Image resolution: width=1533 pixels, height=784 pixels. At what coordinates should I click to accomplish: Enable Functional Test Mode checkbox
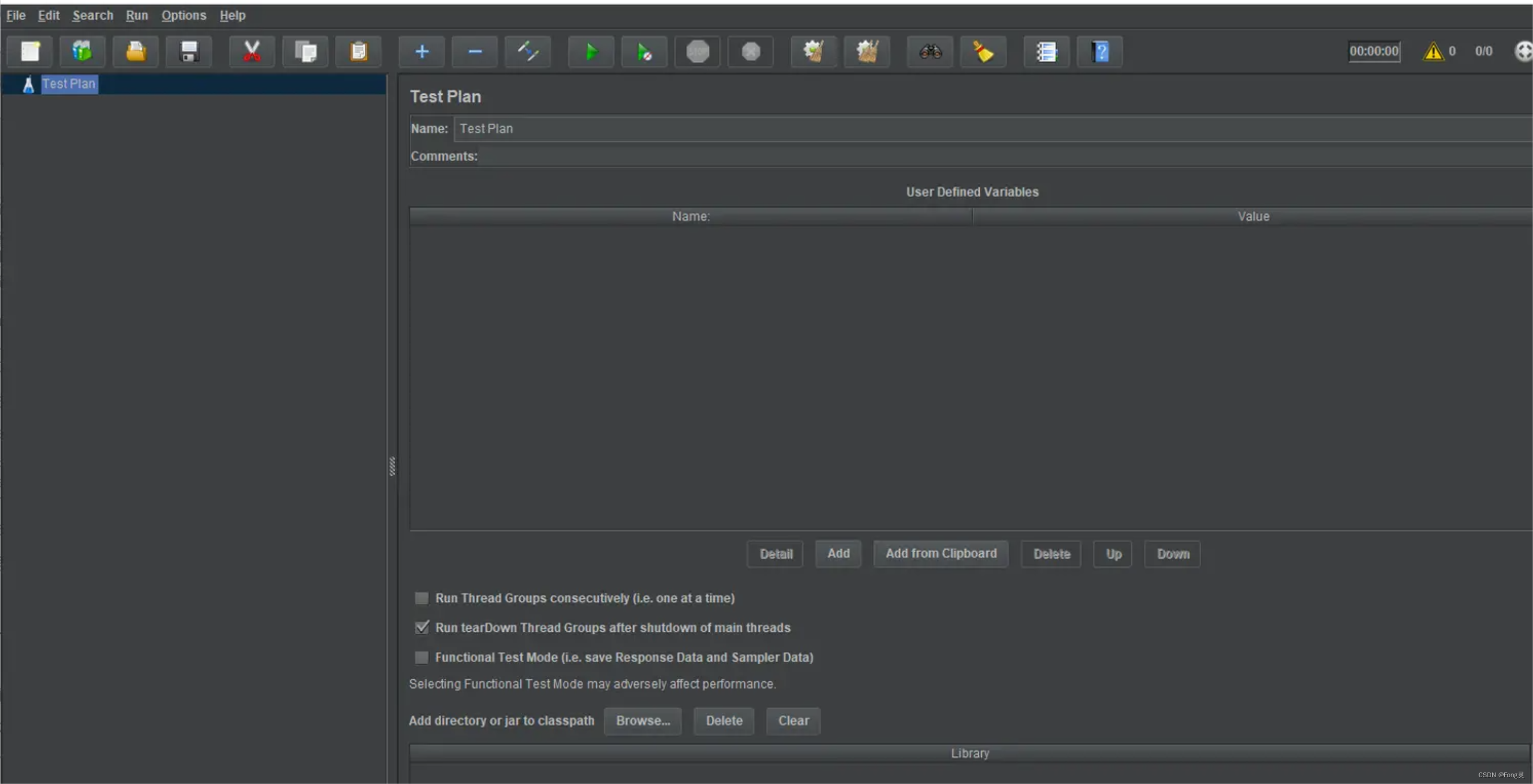point(421,657)
